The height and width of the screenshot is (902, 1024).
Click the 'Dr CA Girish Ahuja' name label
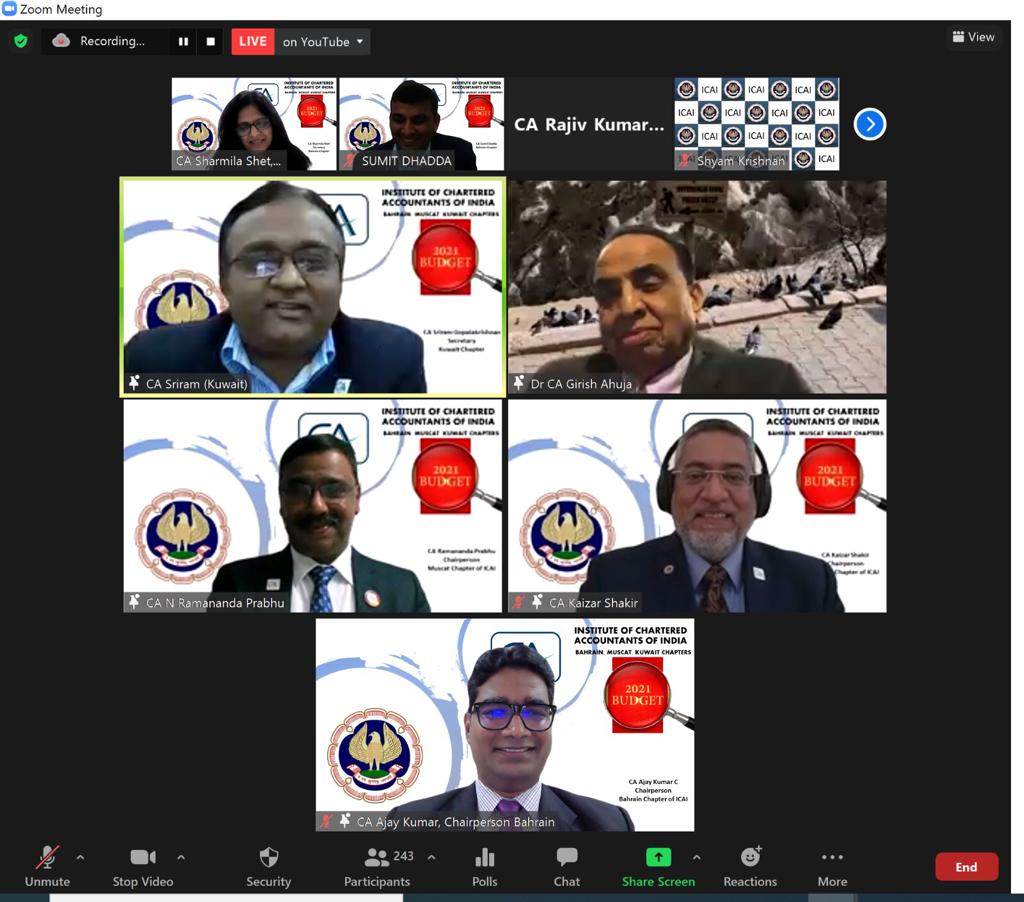coord(581,384)
